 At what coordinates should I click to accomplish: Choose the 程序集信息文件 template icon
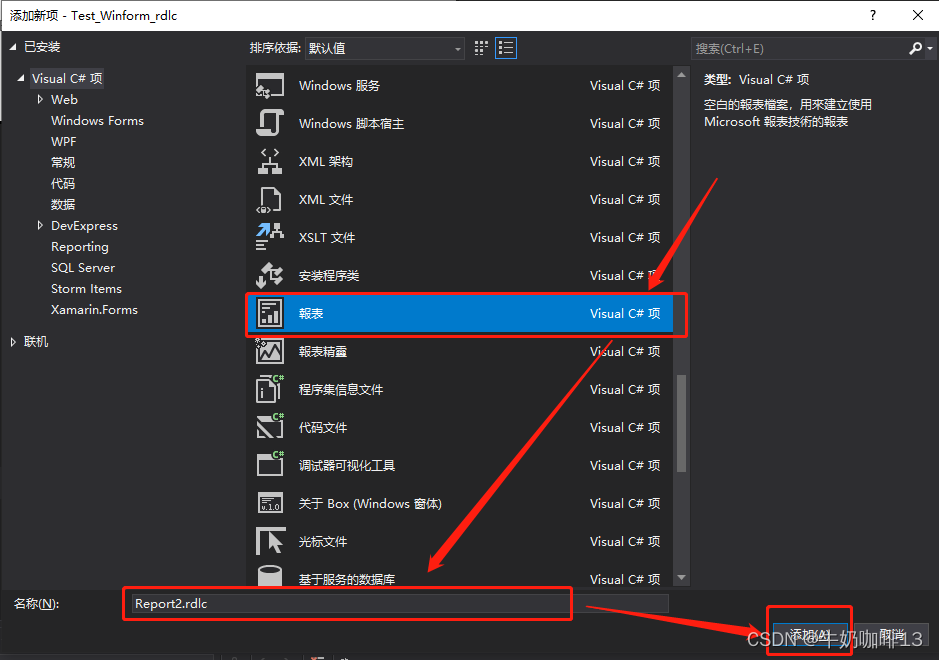(x=269, y=389)
